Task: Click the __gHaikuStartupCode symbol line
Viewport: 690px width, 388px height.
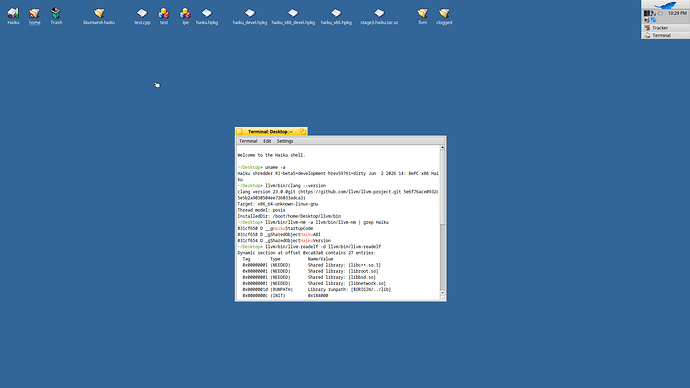Action: [x=275, y=229]
